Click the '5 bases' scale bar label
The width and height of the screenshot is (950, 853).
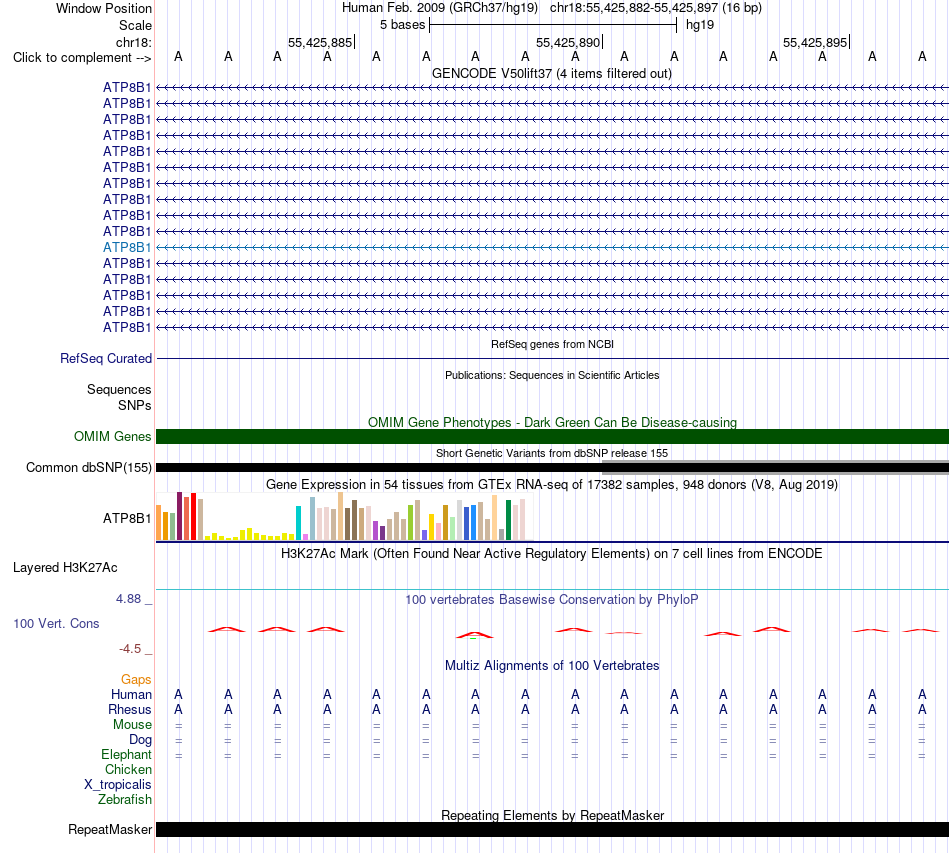pyautogui.click(x=402, y=25)
